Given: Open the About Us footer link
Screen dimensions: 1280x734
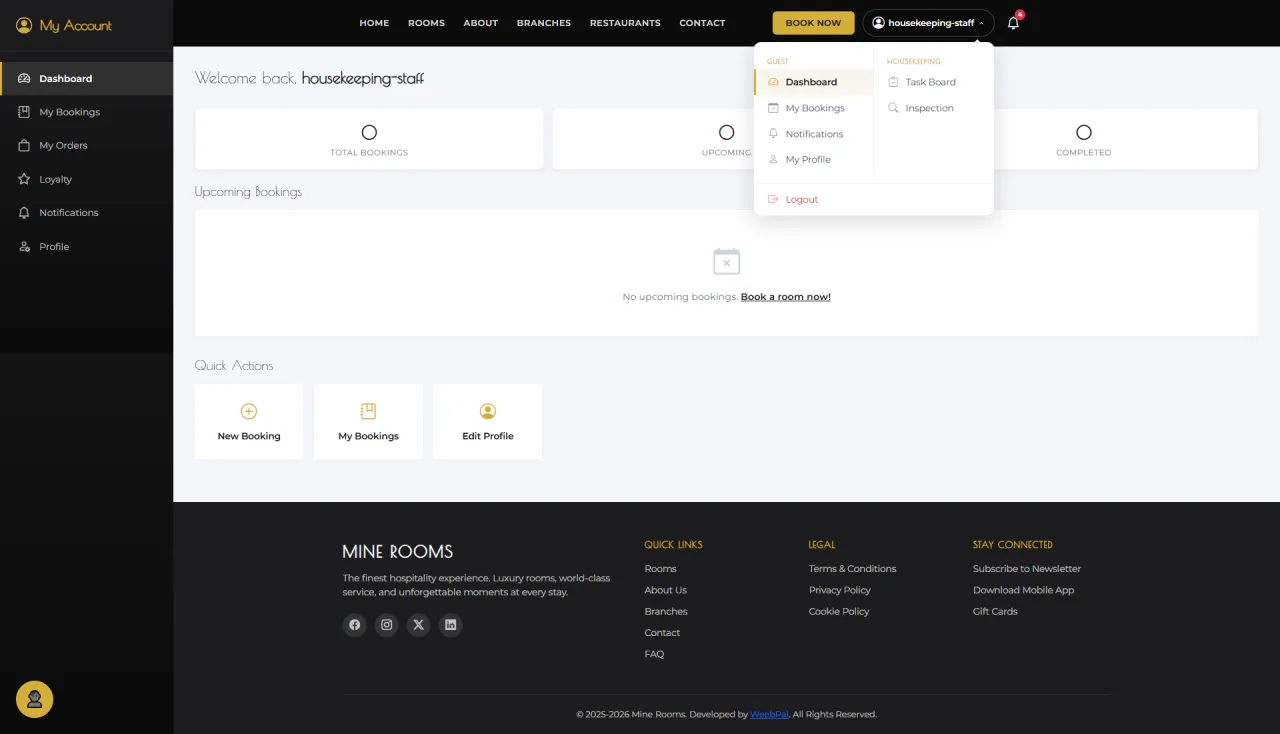Looking at the screenshot, I should (x=665, y=590).
